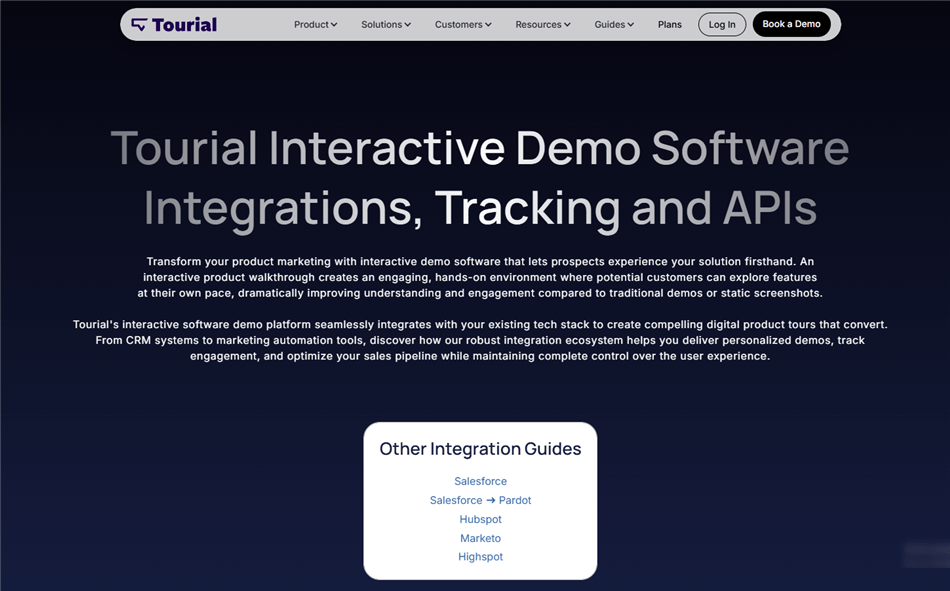This screenshot has width=950, height=591.
Task: Click the Tourial logo icon
Action: (139, 24)
